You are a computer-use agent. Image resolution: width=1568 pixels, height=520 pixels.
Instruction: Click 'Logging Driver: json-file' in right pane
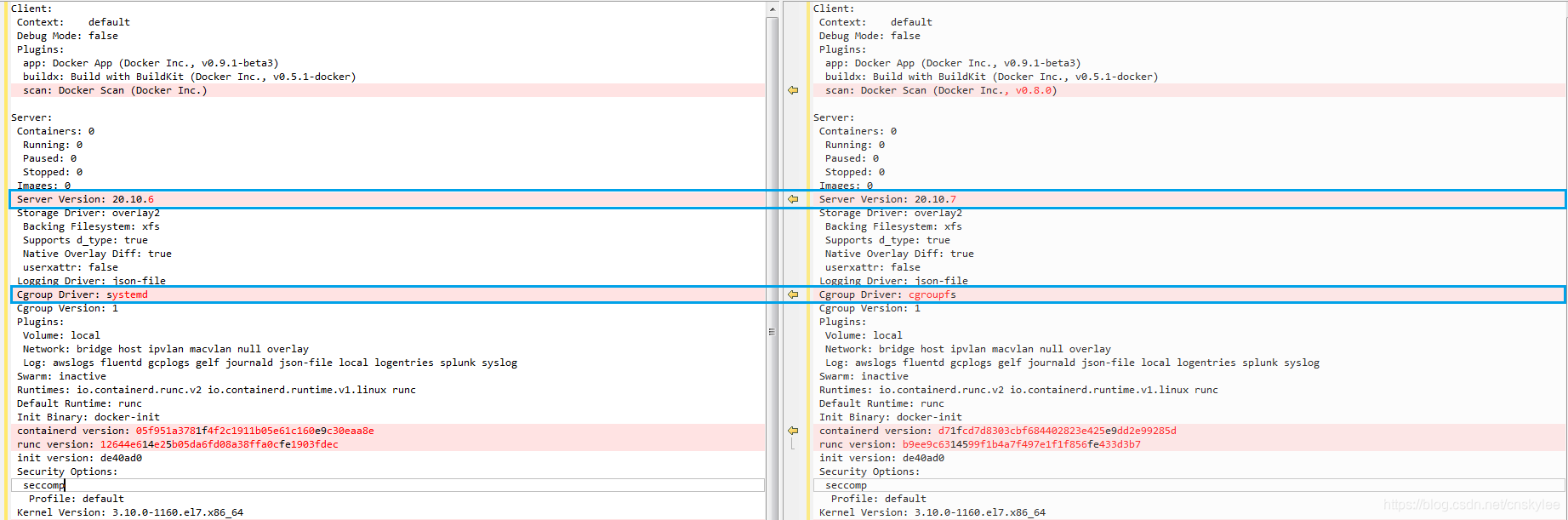click(893, 281)
